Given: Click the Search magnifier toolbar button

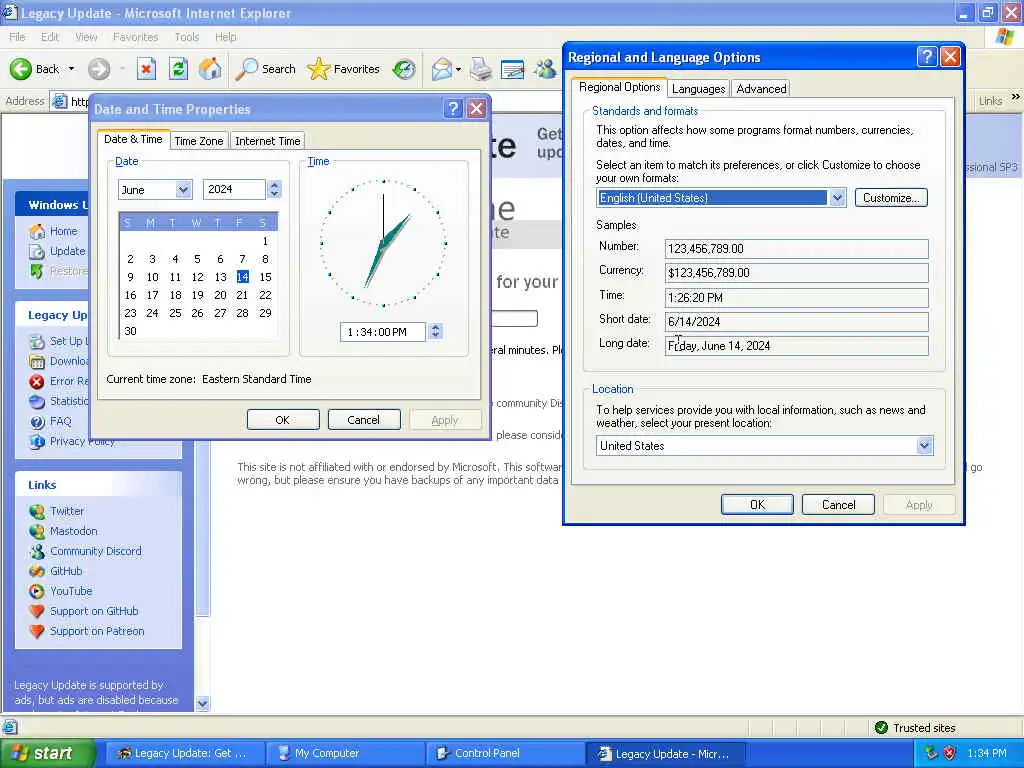Looking at the screenshot, I should (264, 69).
